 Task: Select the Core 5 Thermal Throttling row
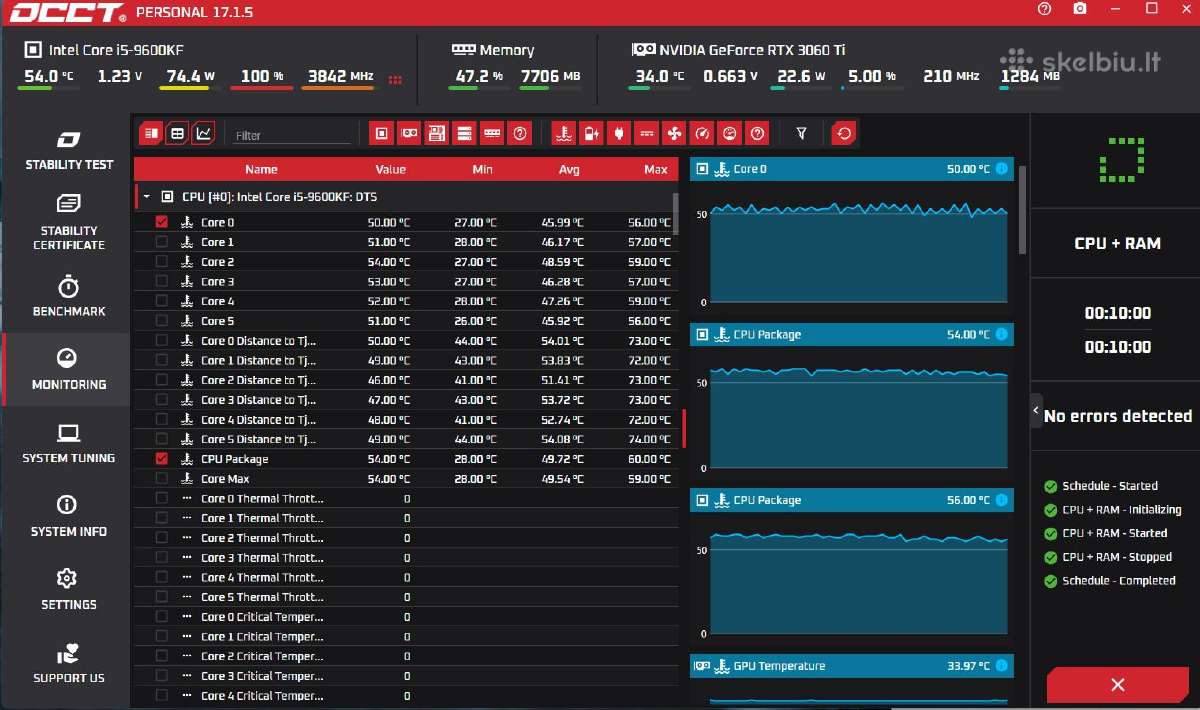[406, 597]
